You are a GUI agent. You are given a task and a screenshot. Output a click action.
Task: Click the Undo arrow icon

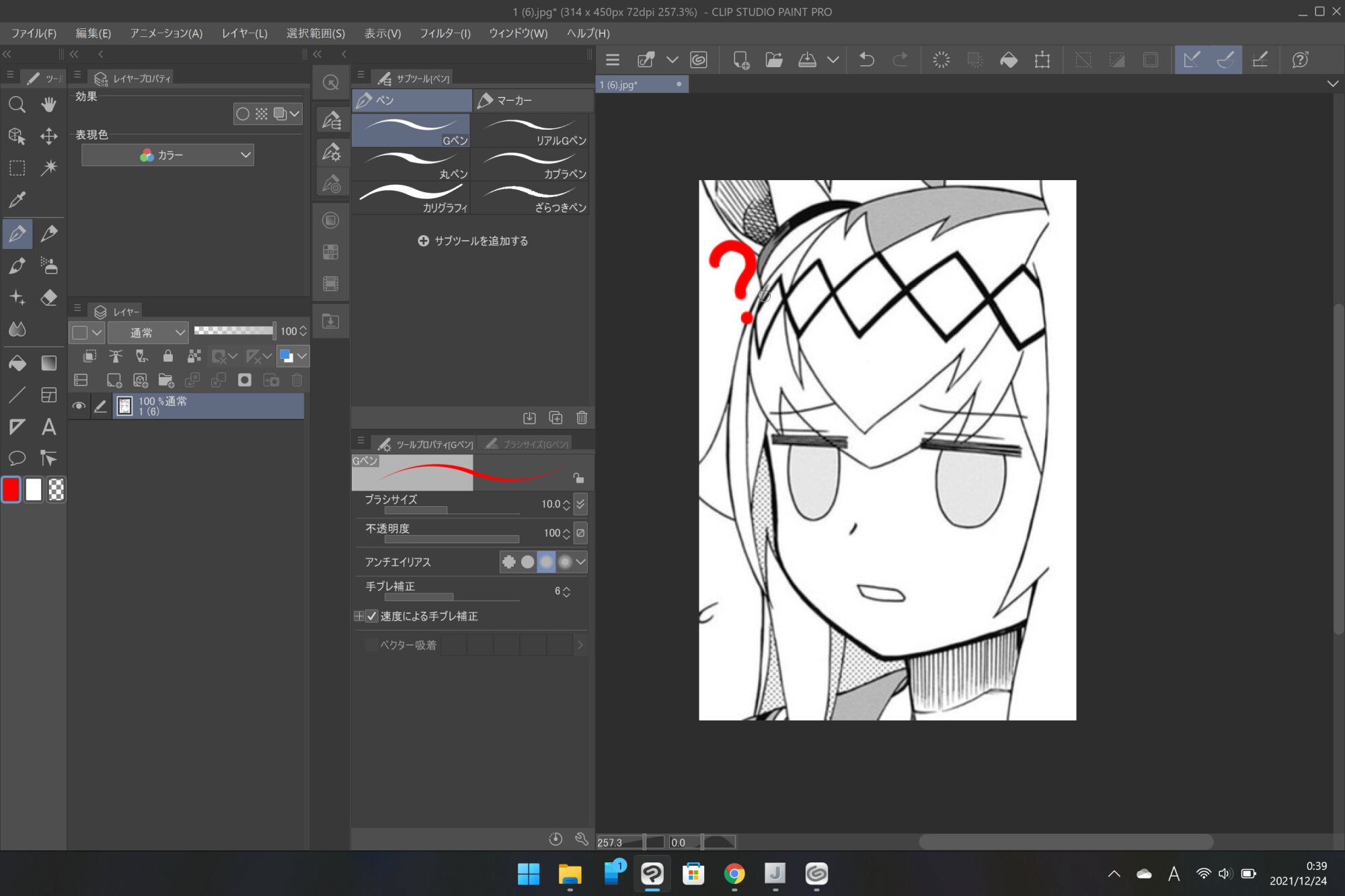click(867, 60)
